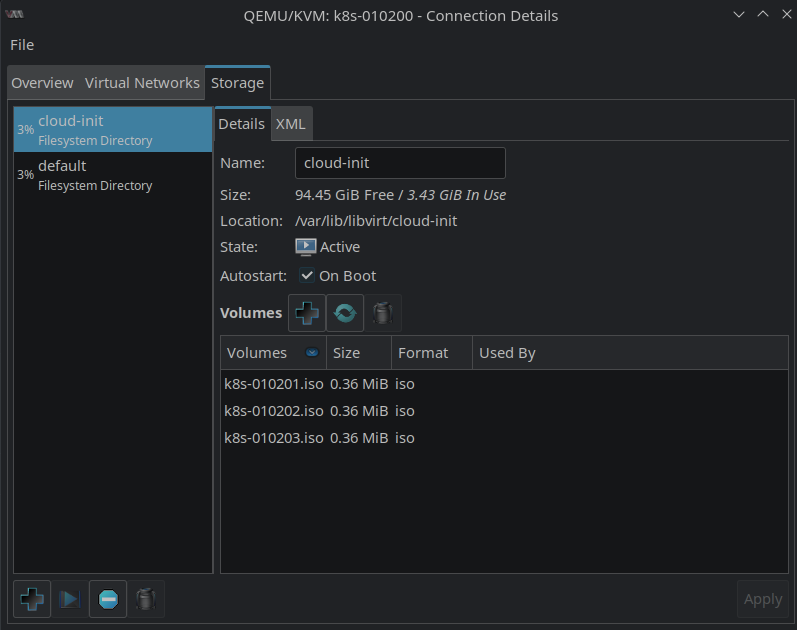Screen dimensions: 797x630
Task: Click the Active state monitor icon
Action: click(x=305, y=247)
